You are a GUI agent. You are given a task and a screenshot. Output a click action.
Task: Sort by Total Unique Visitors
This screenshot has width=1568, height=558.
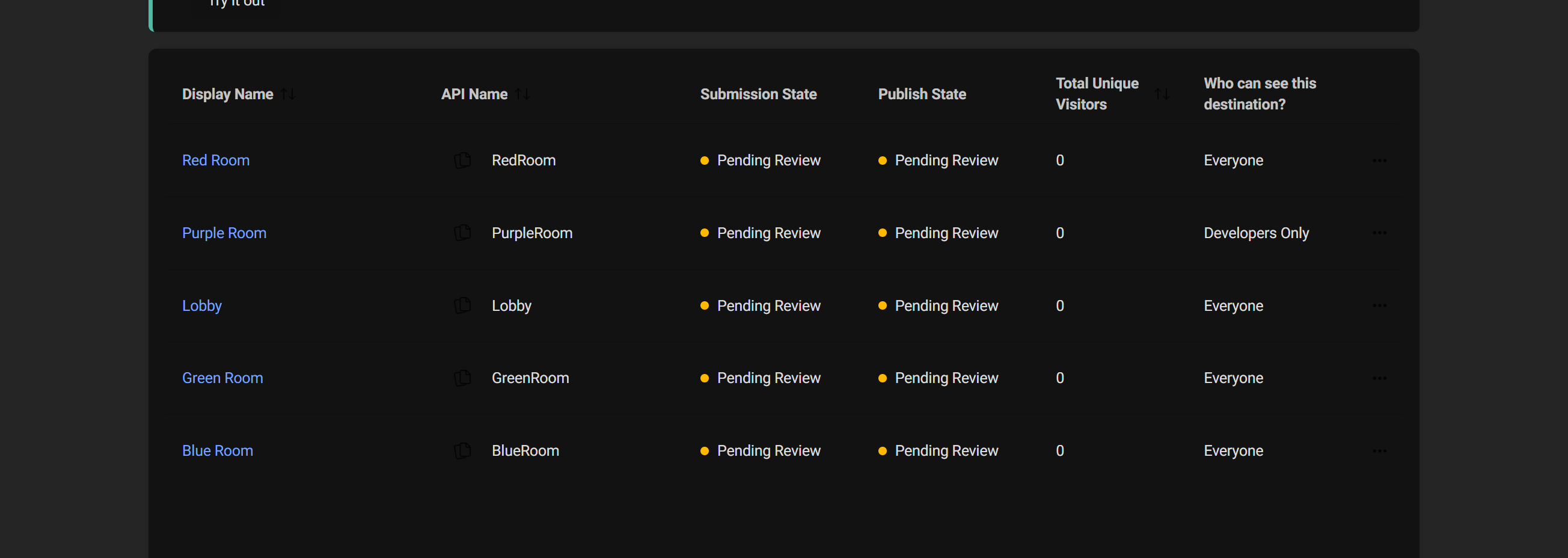(1163, 94)
